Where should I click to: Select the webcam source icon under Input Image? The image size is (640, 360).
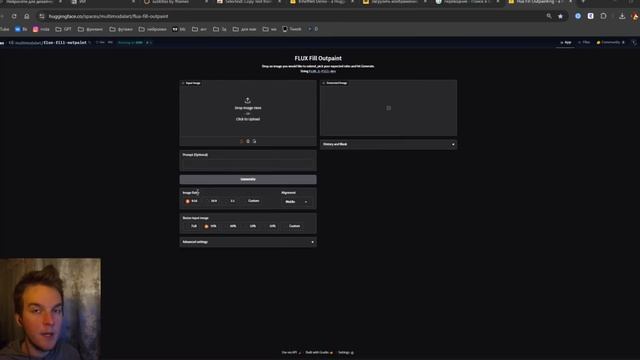pyautogui.click(x=248, y=141)
